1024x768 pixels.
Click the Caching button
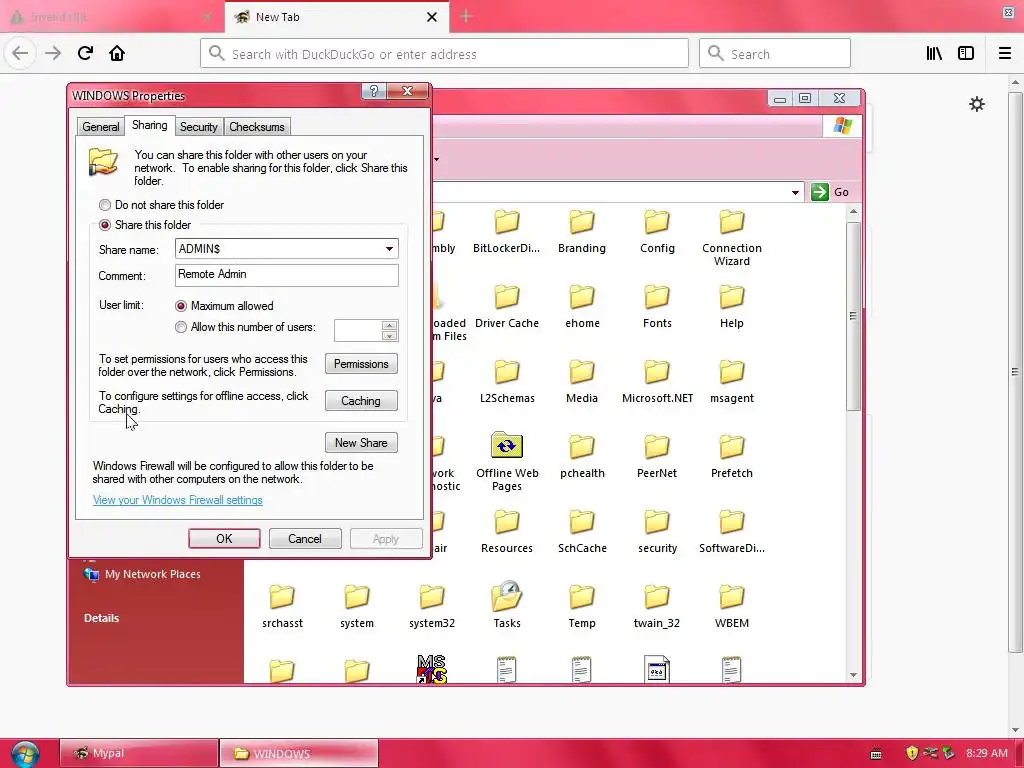361,401
